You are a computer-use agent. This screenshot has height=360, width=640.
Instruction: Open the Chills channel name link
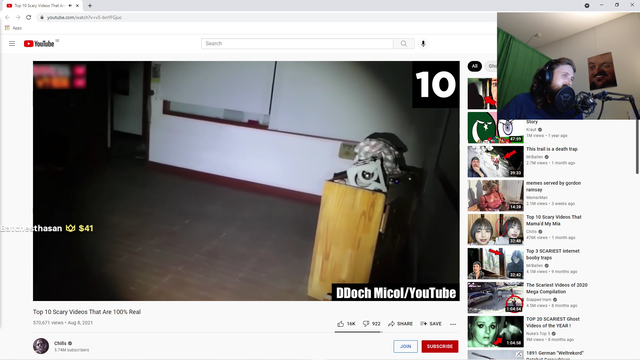[60, 343]
